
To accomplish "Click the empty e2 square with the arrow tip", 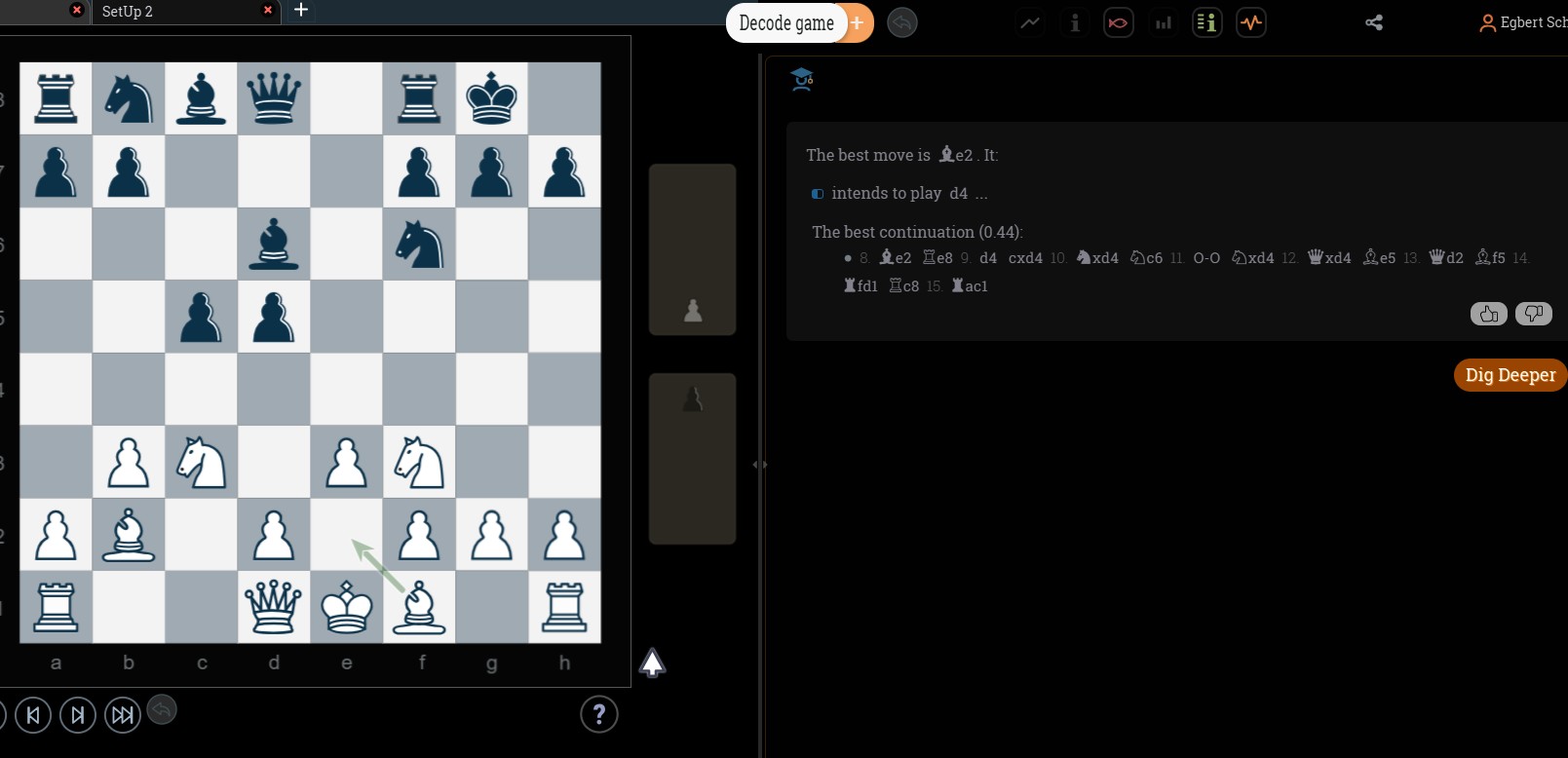I will (x=347, y=534).
